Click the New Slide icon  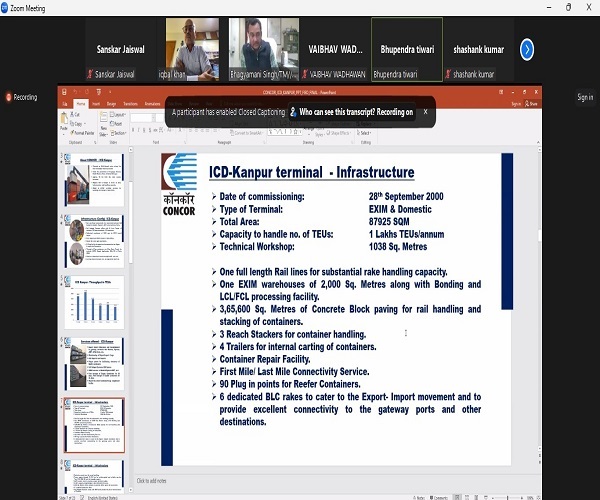103,117
